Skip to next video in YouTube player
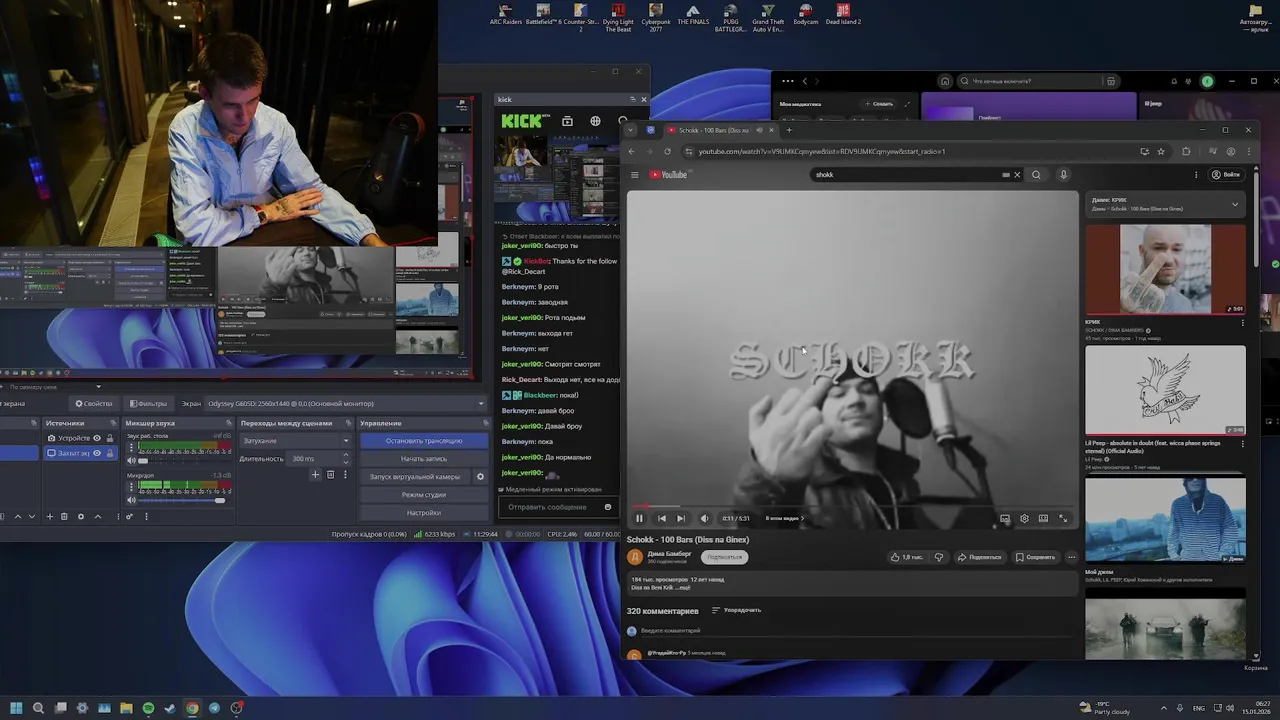 [x=681, y=518]
